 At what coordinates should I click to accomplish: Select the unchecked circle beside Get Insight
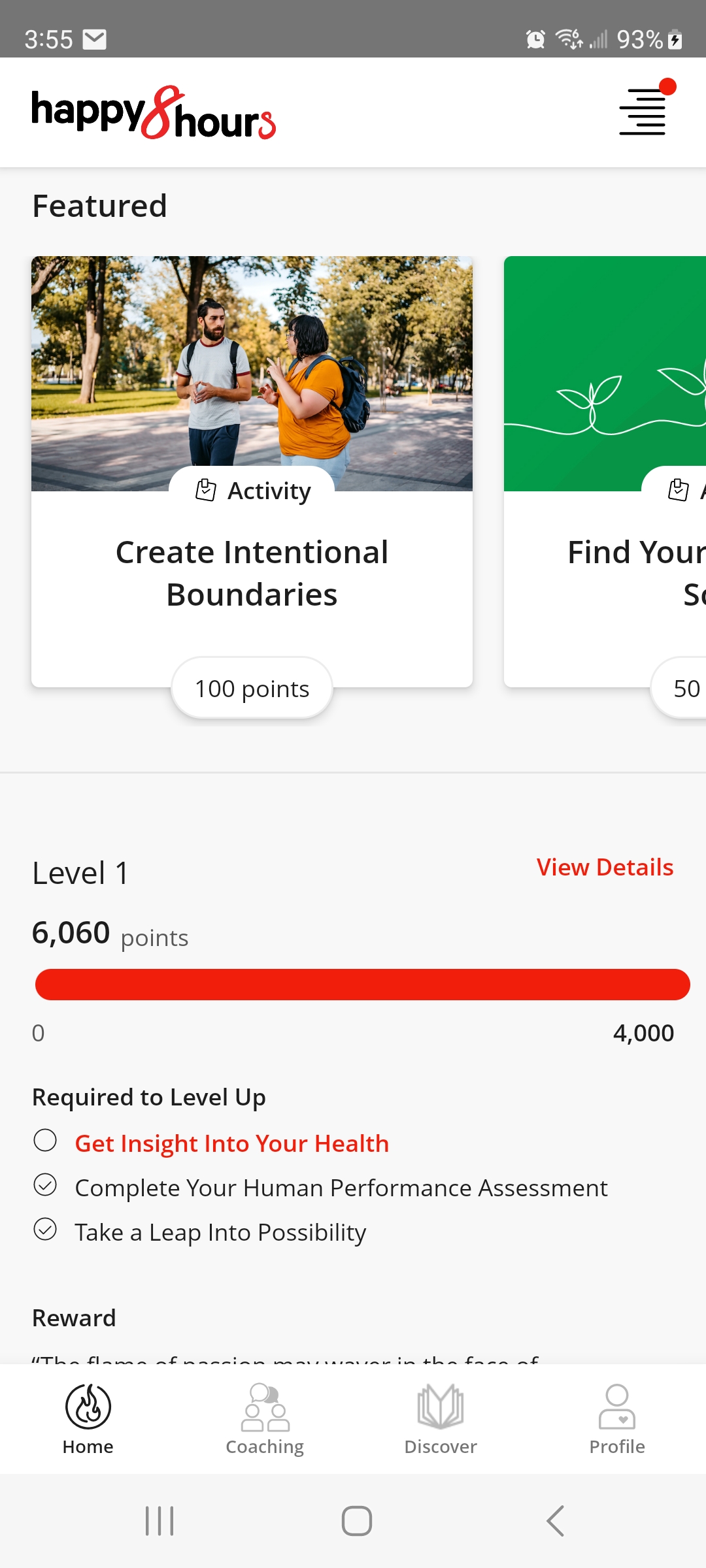coord(45,1141)
